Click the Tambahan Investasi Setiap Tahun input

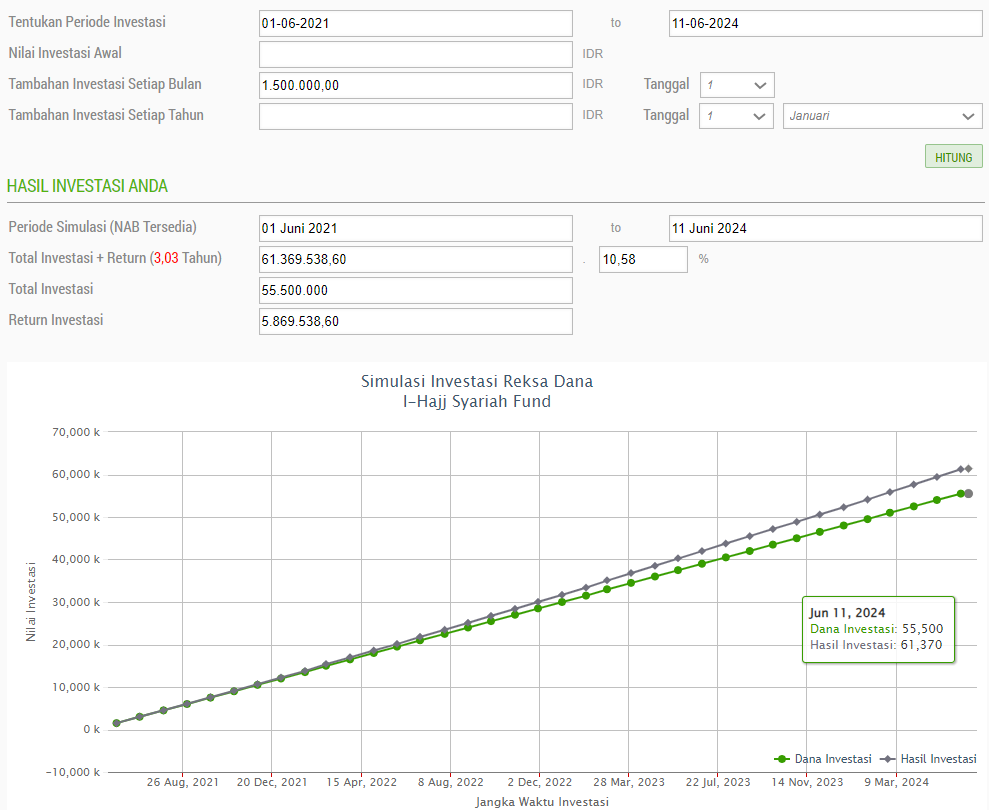(x=416, y=116)
